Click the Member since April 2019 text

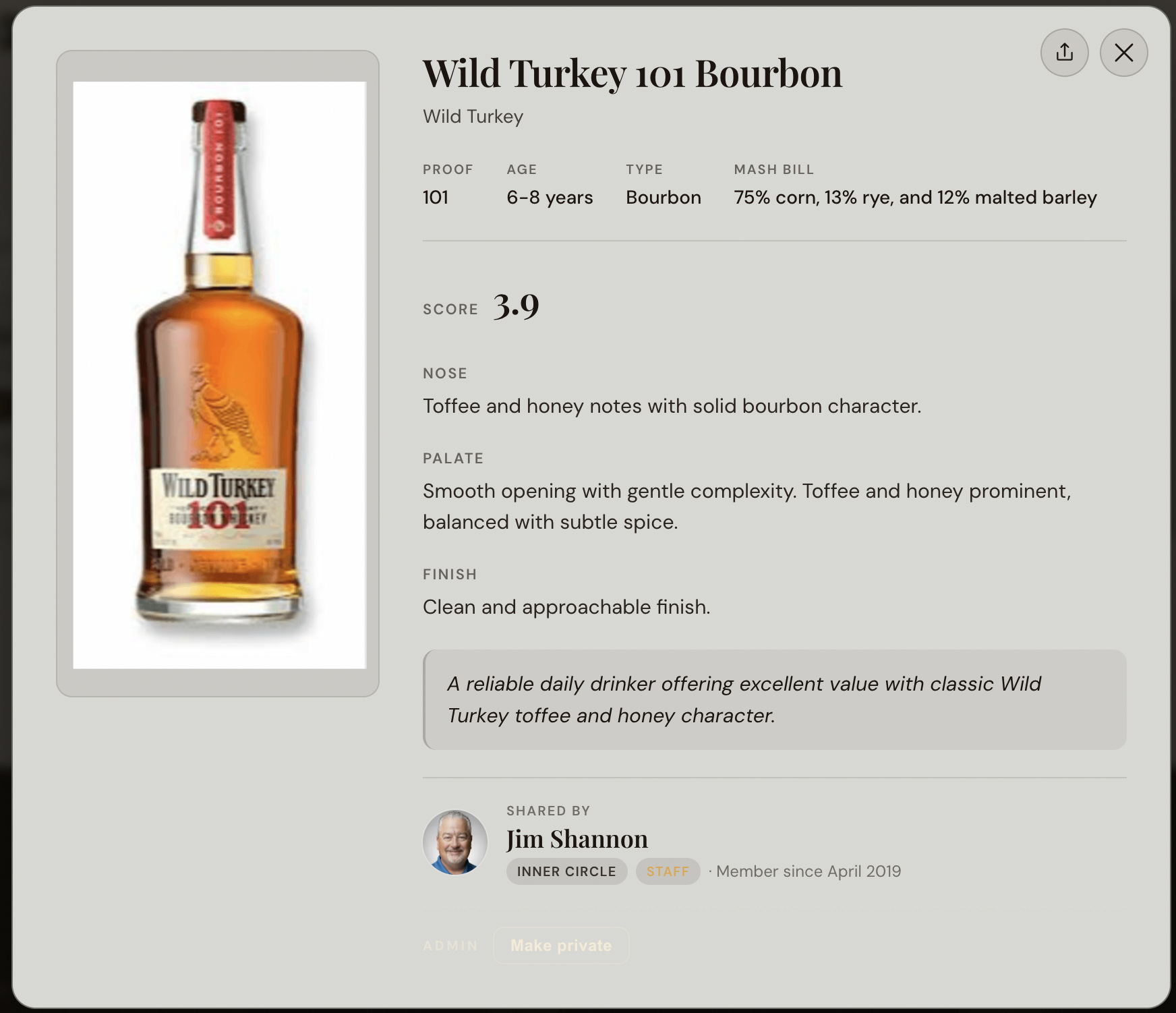click(x=808, y=871)
